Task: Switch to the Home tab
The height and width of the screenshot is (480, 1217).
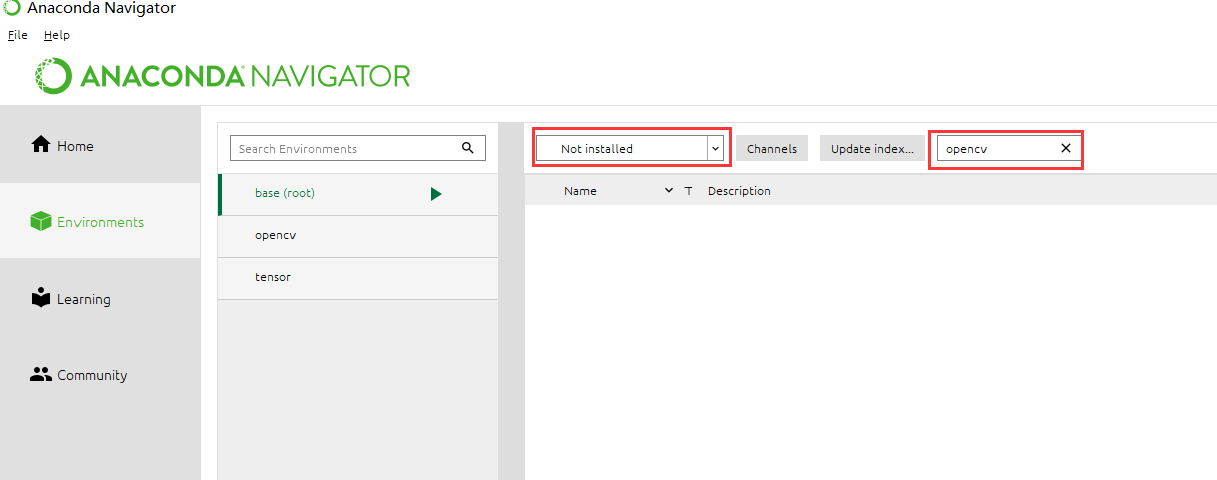Action: 100,146
